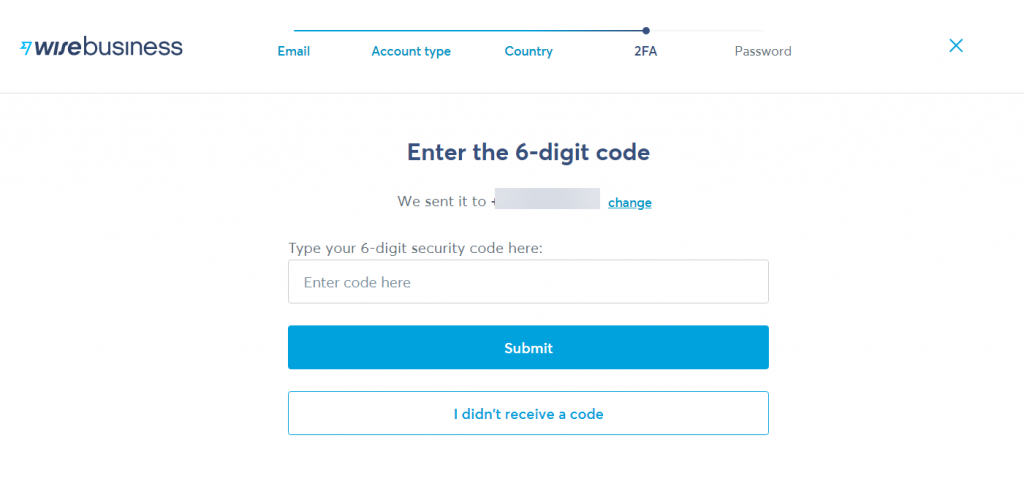Screen dimensions: 1024x487
Task: Open the Country step
Action: click(529, 51)
